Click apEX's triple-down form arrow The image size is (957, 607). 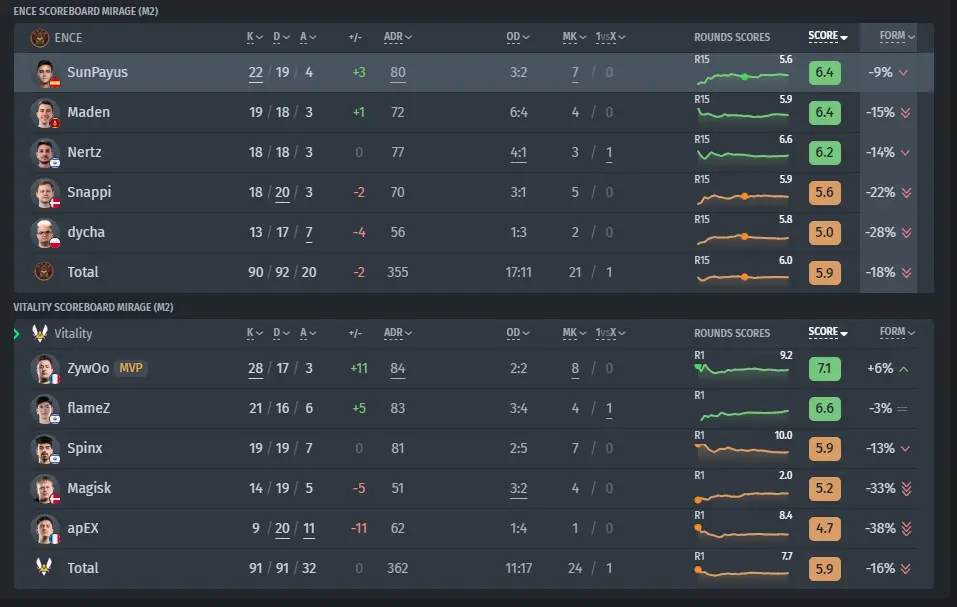pyautogui.click(x=906, y=528)
